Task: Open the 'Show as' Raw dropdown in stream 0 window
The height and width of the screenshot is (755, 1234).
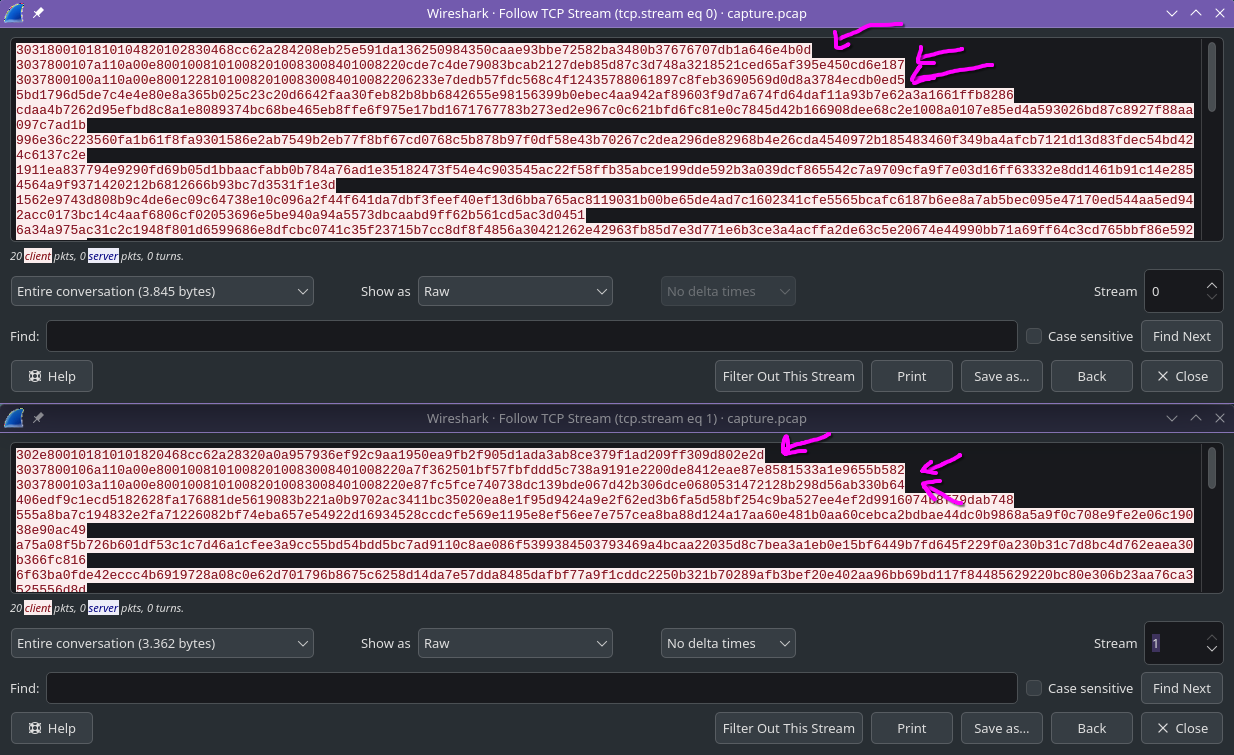Action: pos(515,291)
